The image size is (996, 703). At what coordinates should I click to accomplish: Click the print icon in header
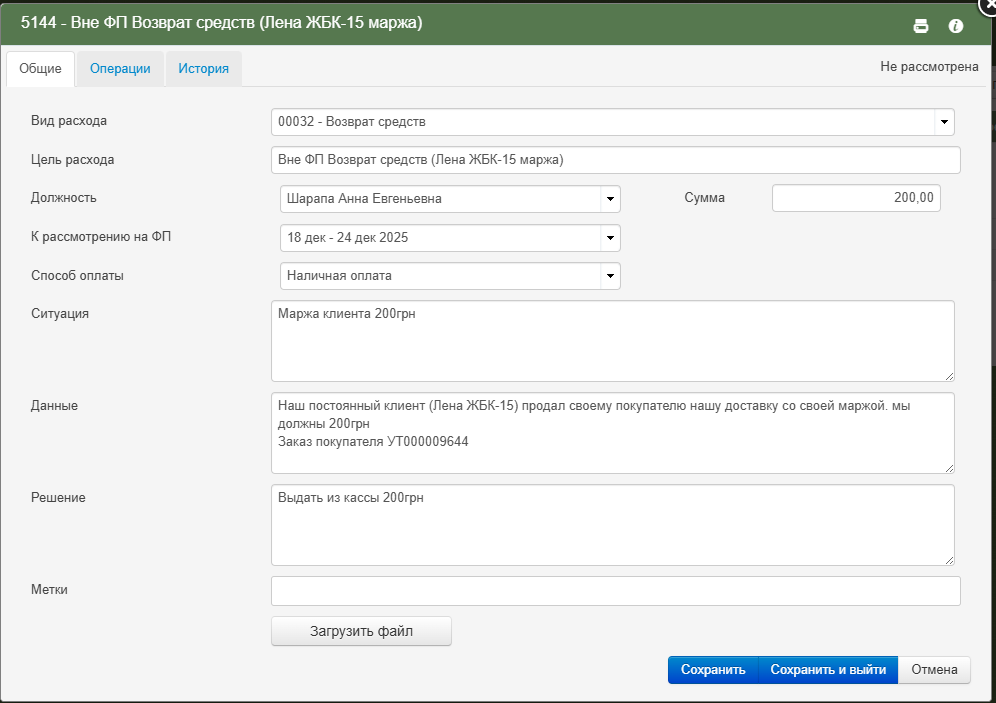(x=921, y=26)
